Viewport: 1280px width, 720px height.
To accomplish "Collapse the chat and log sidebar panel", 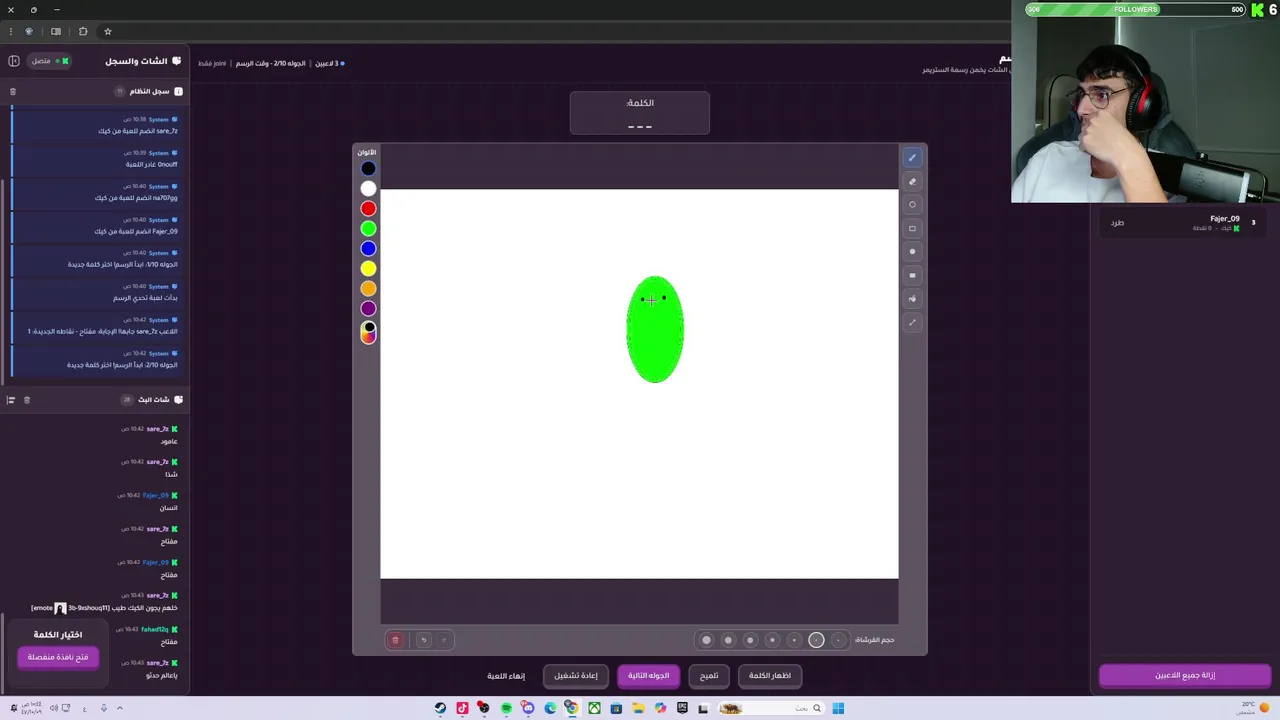I will pos(14,61).
